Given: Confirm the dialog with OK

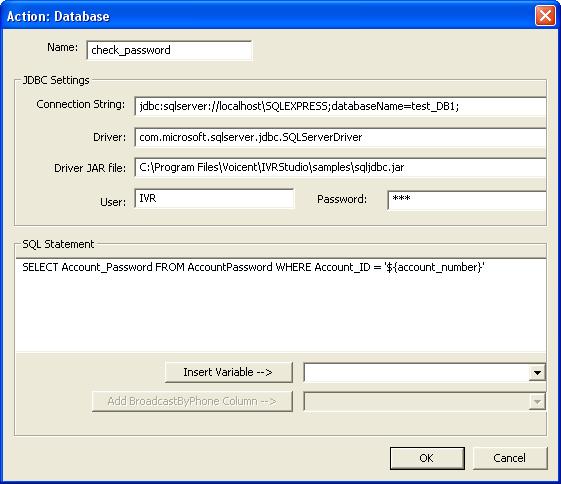Looking at the screenshot, I should pyautogui.click(x=427, y=458).
